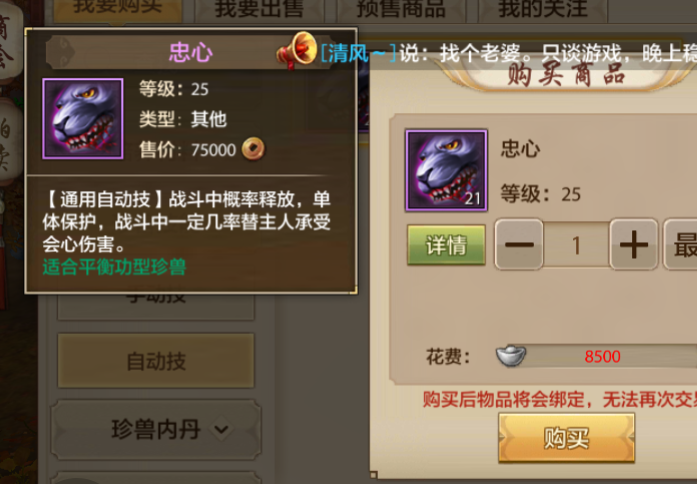Click the 8500 cost bar
697x484 pixels.
[602, 356]
